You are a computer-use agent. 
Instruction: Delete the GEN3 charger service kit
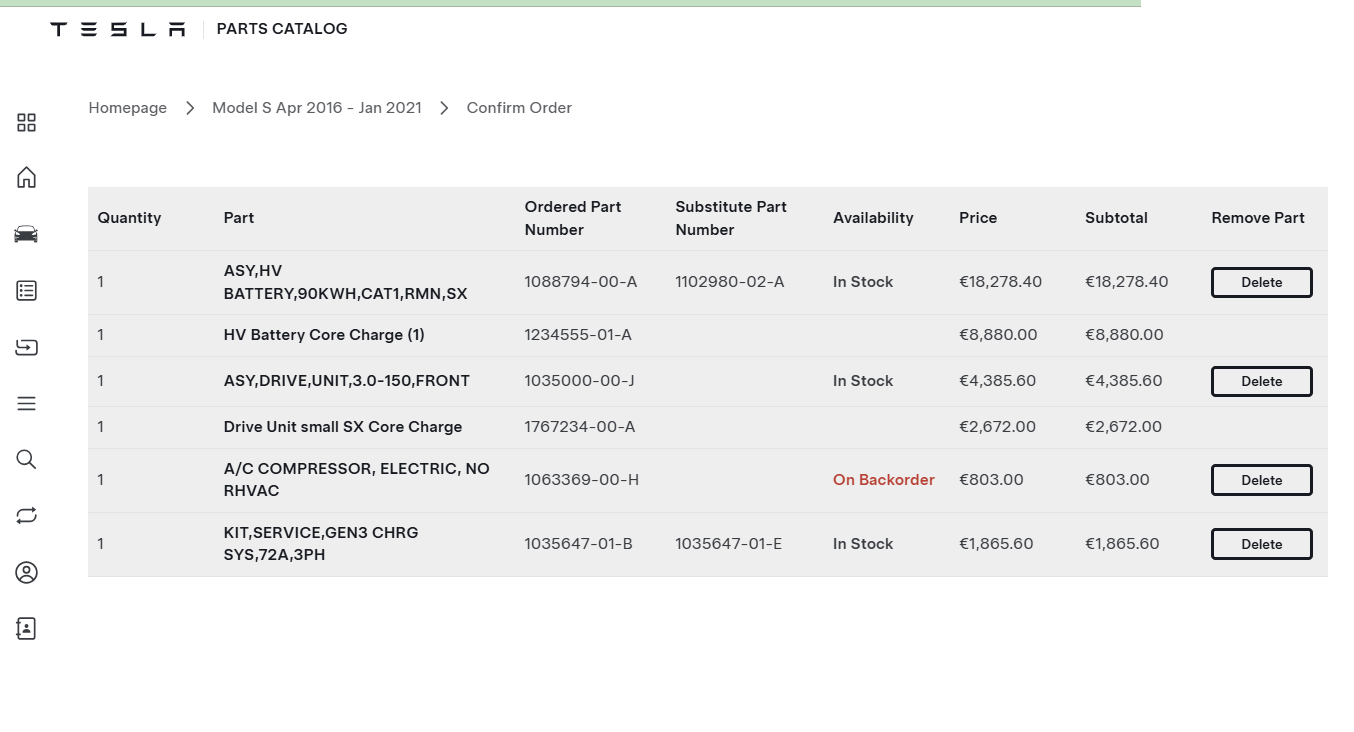click(x=1262, y=544)
